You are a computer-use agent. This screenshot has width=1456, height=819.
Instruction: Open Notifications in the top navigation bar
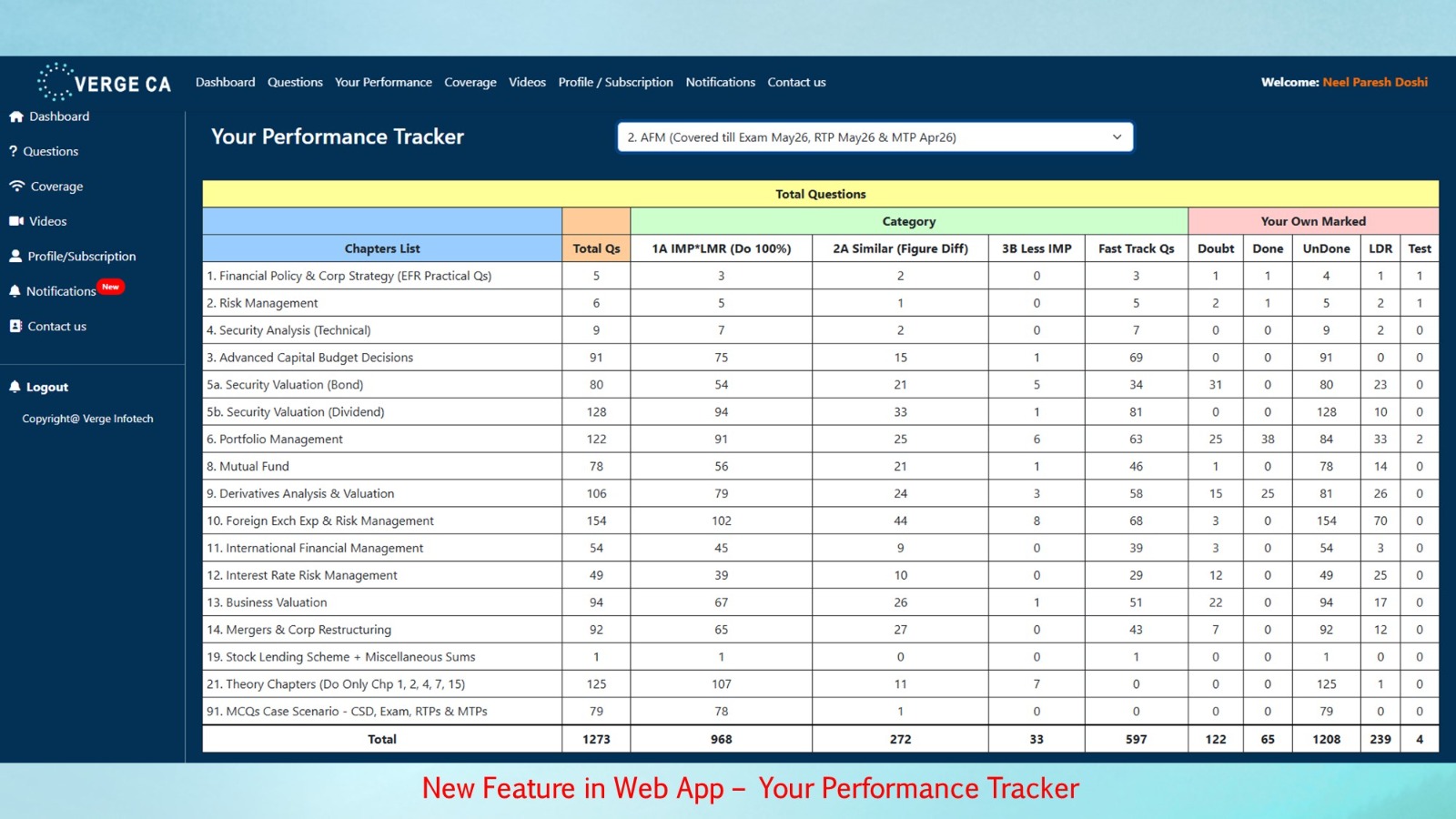point(721,82)
